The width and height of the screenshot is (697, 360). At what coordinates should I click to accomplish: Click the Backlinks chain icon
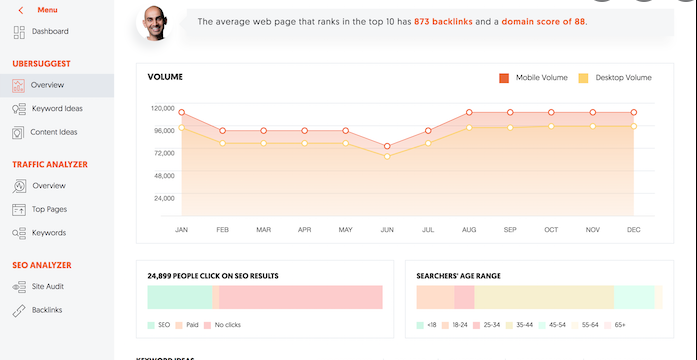click(19, 311)
